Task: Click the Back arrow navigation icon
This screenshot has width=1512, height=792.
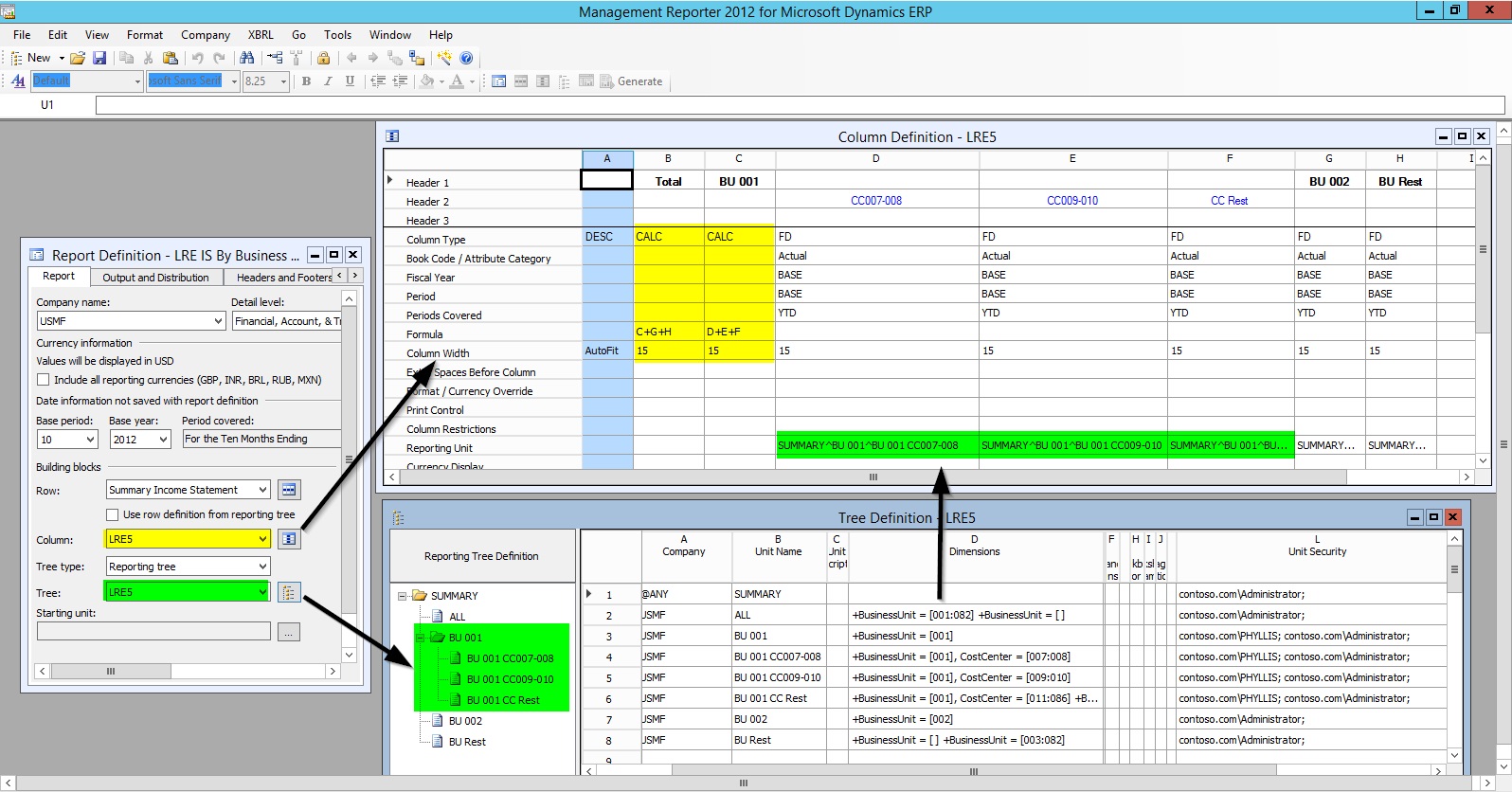Action: pos(351,58)
